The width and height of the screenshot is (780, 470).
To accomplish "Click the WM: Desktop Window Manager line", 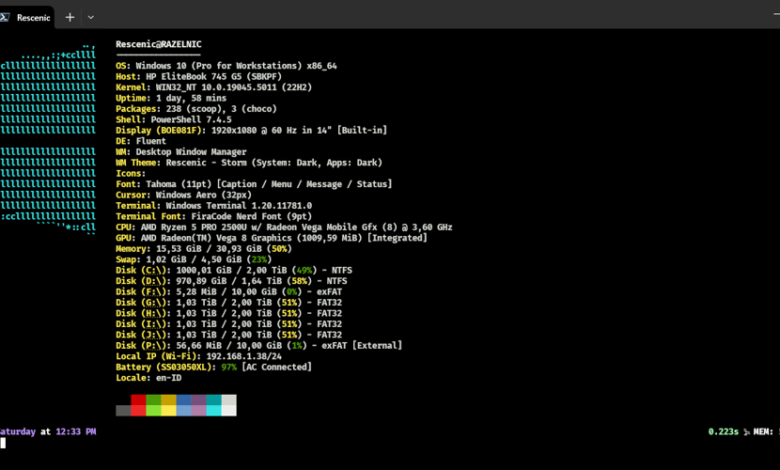I will (x=181, y=152).
